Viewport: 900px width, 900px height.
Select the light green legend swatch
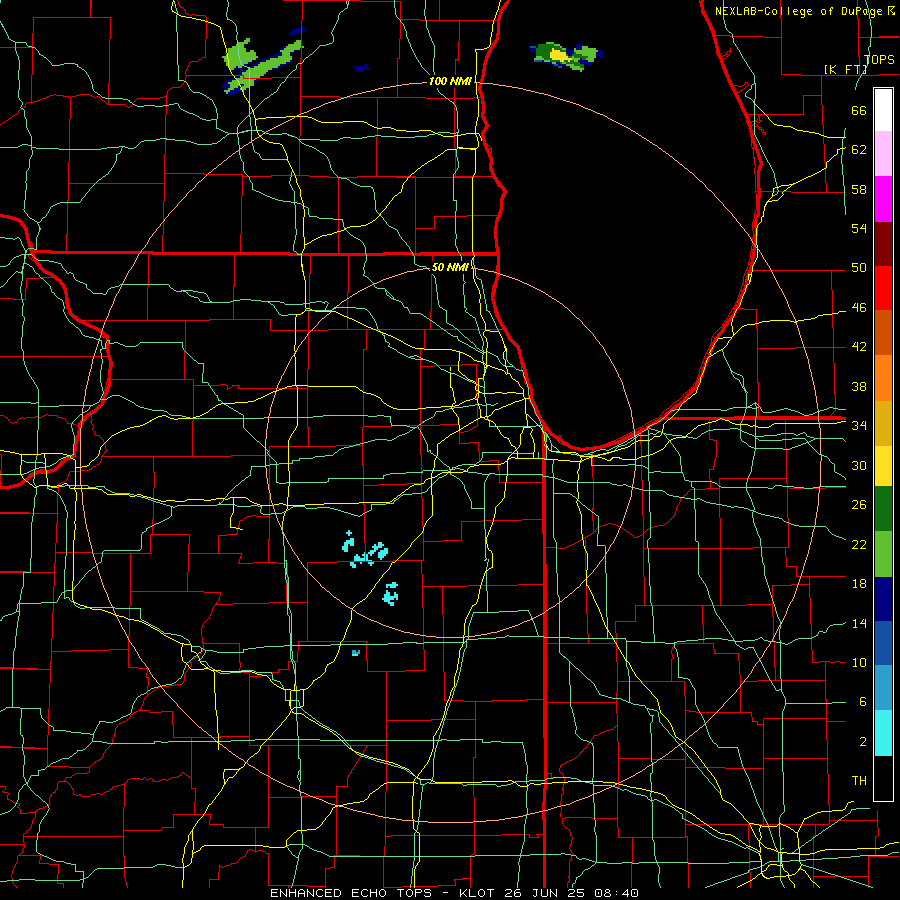click(883, 554)
